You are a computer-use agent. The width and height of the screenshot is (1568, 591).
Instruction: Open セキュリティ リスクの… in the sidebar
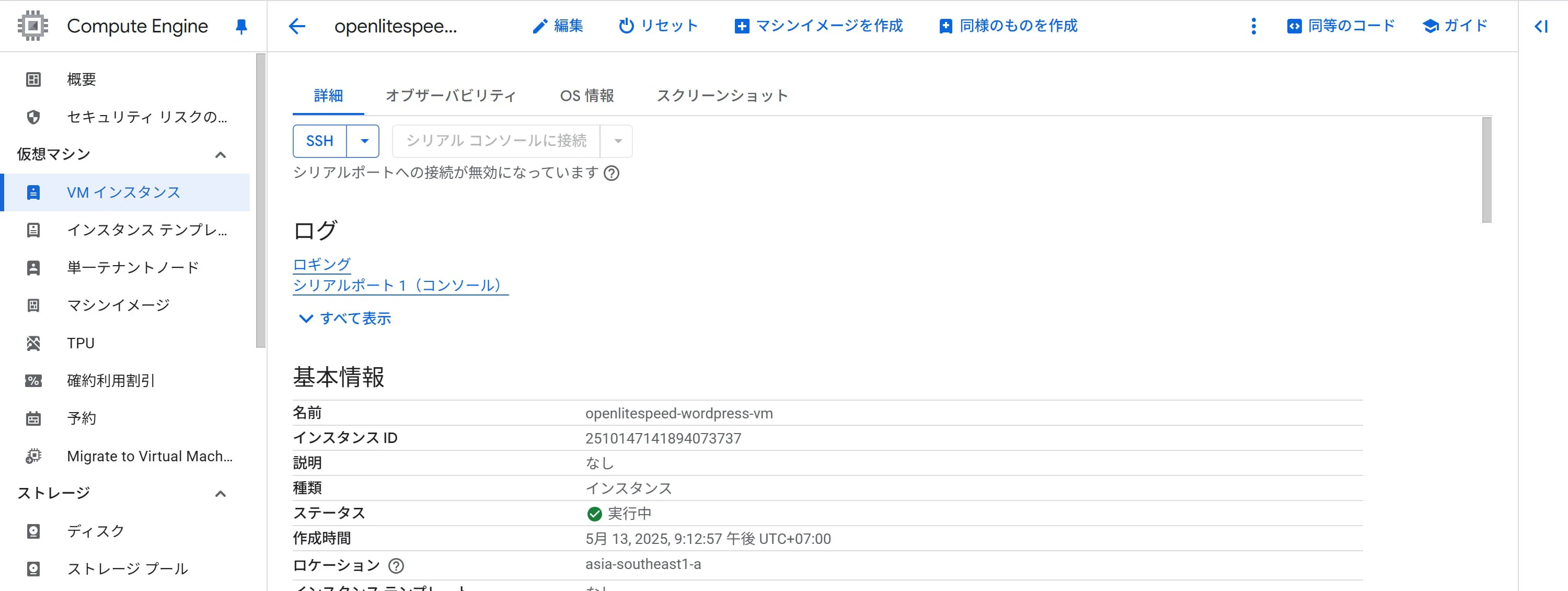tap(147, 117)
